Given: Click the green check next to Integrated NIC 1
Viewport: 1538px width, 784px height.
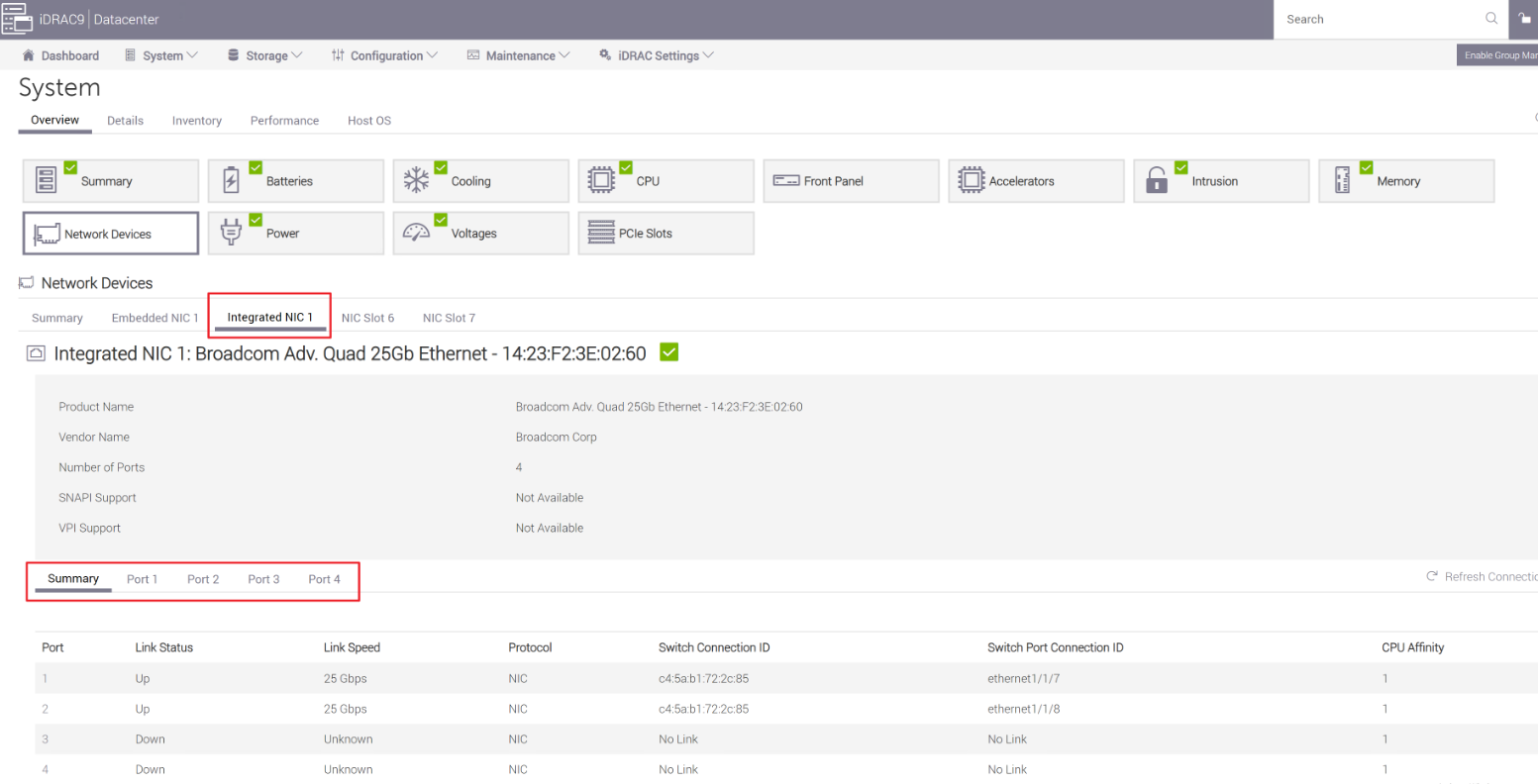Looking at the screenshot, I should coord(668,351).
